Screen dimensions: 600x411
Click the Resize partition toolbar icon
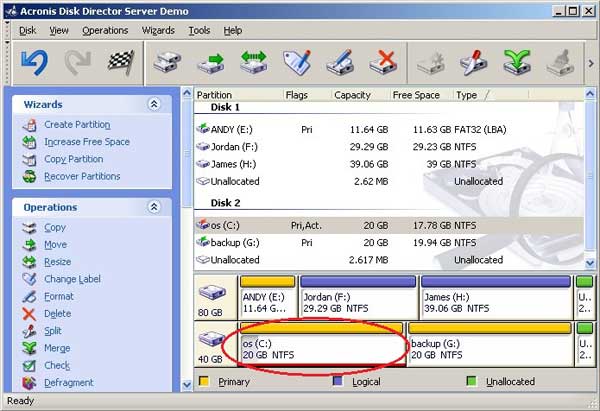[254, 62]
